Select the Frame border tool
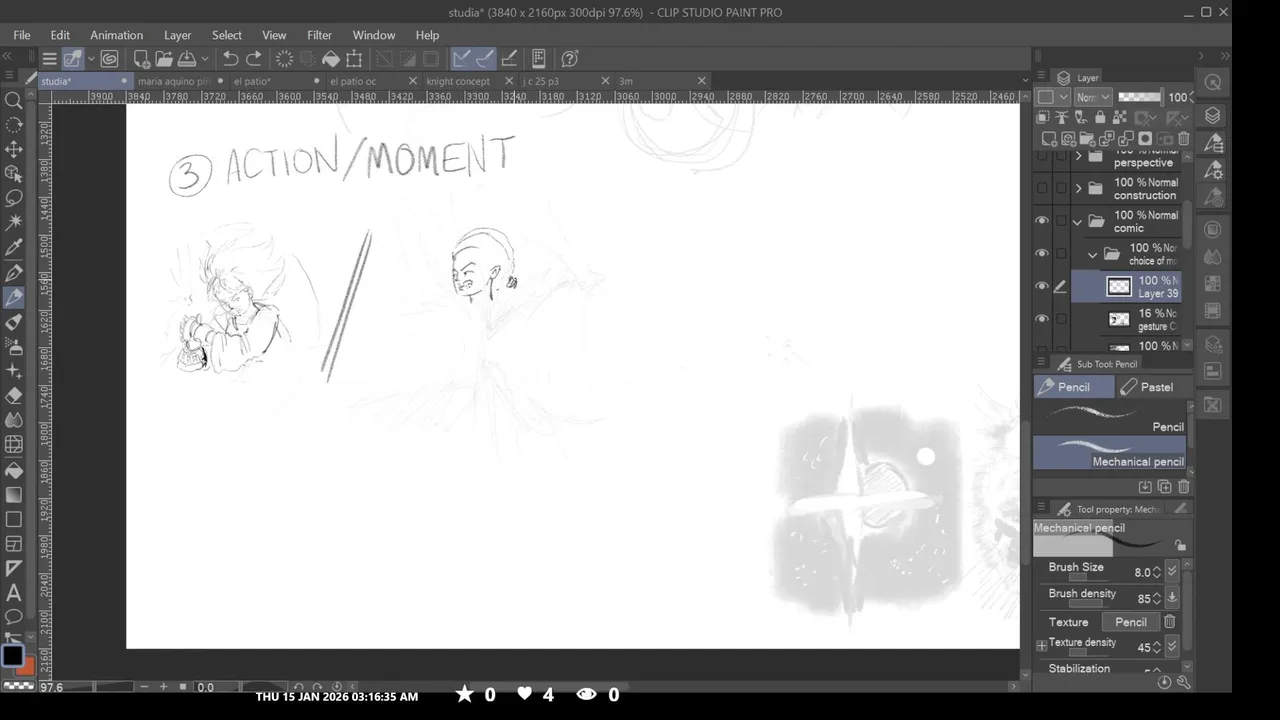The width and height of the screenshot is (1280, 720). (x=14, y=544)
